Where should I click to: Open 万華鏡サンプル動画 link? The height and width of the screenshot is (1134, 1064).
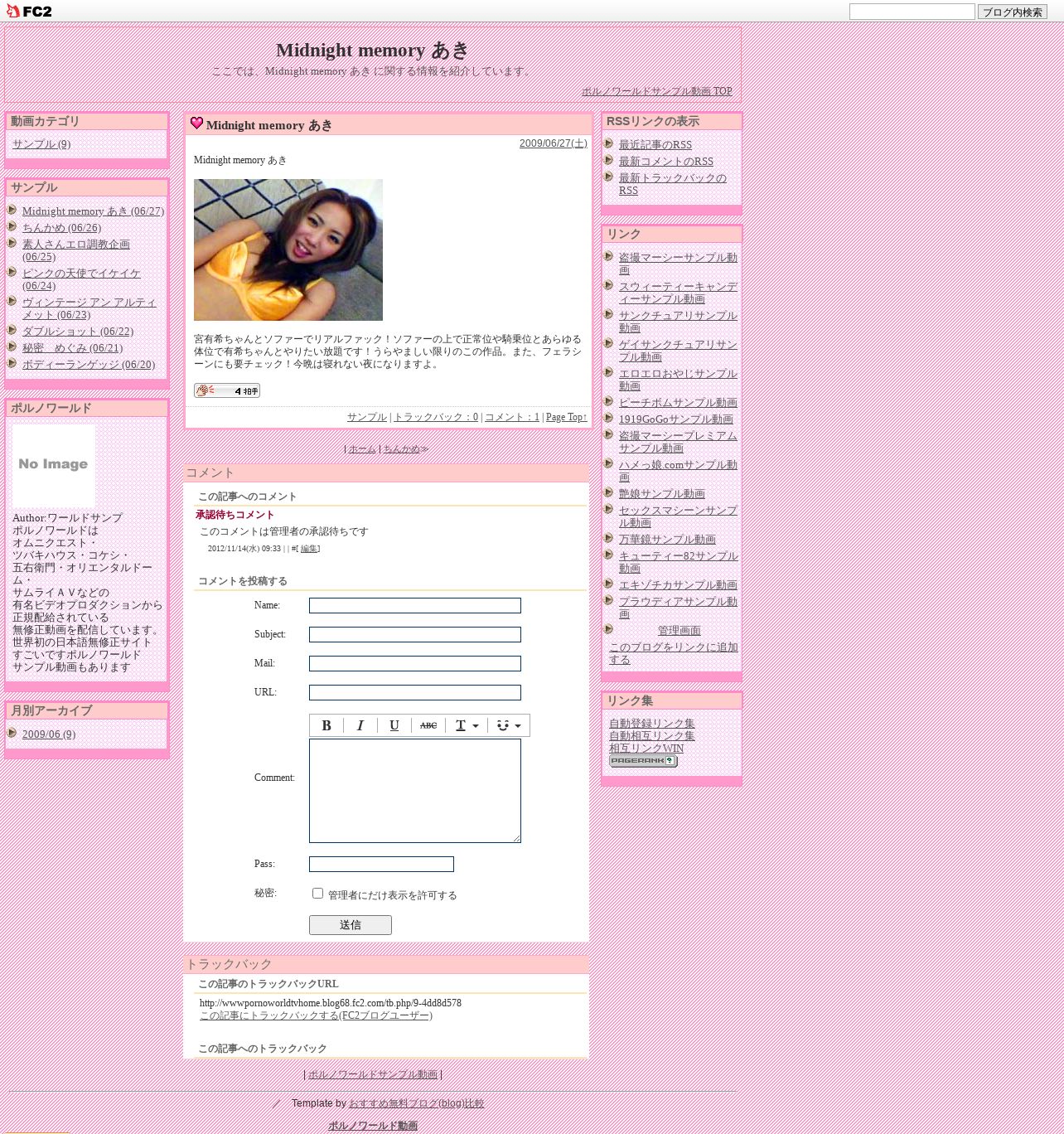point(667,540)
